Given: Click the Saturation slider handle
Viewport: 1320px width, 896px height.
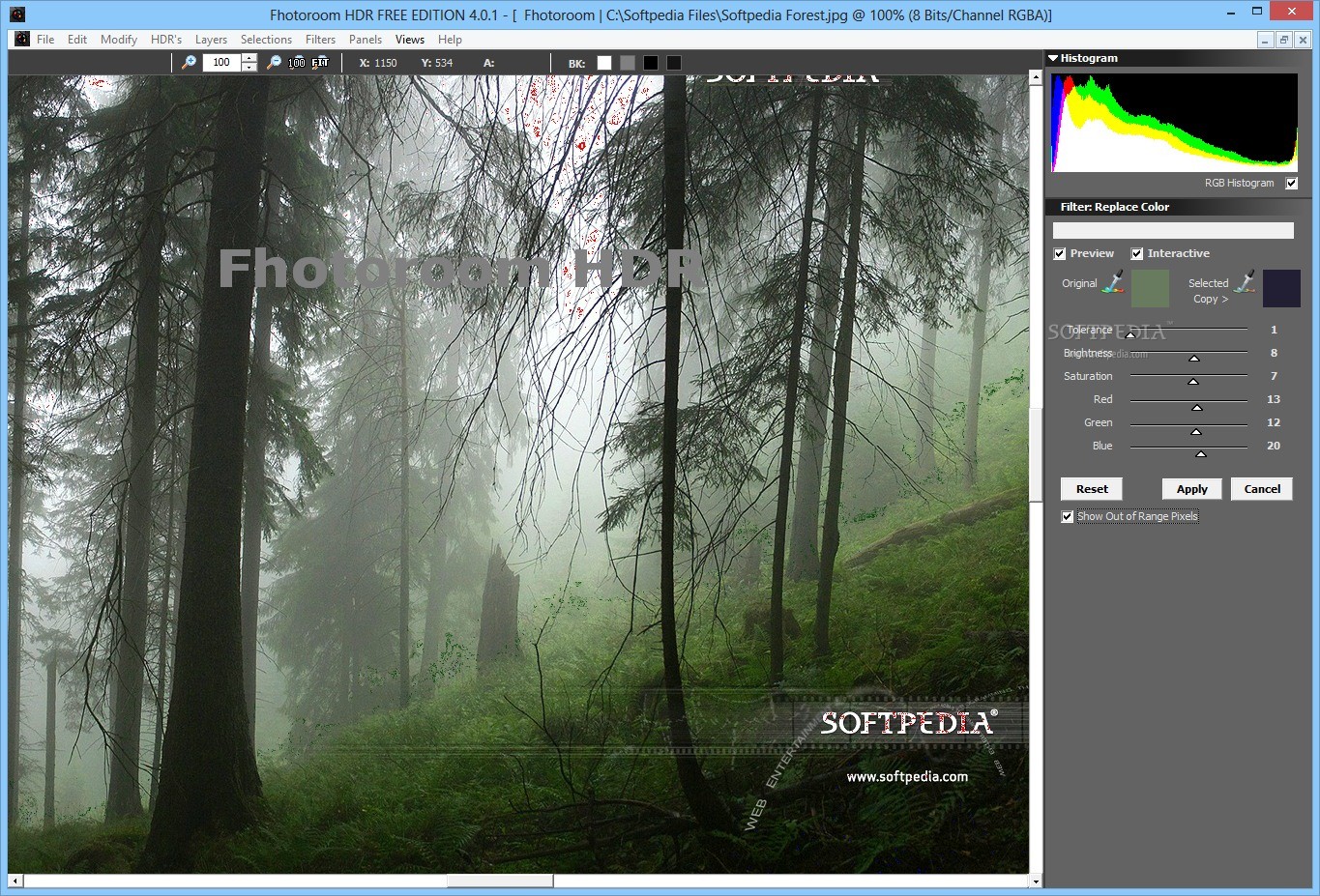Looking at the screenshot, I should 1192,382.
